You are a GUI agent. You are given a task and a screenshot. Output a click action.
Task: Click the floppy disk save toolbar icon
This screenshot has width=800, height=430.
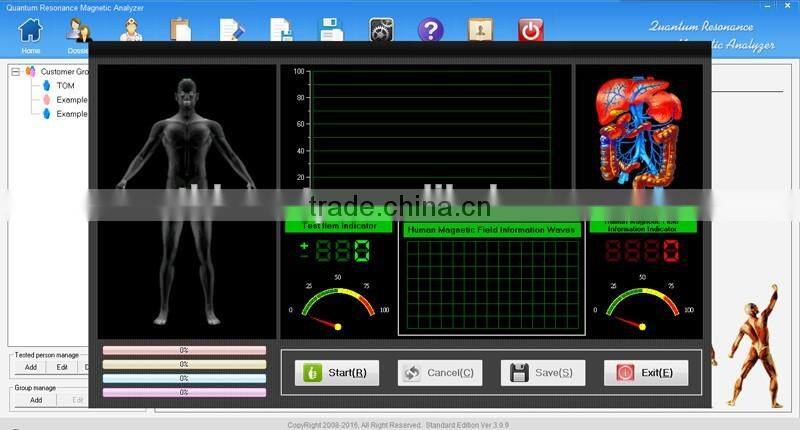pos(331,30)
